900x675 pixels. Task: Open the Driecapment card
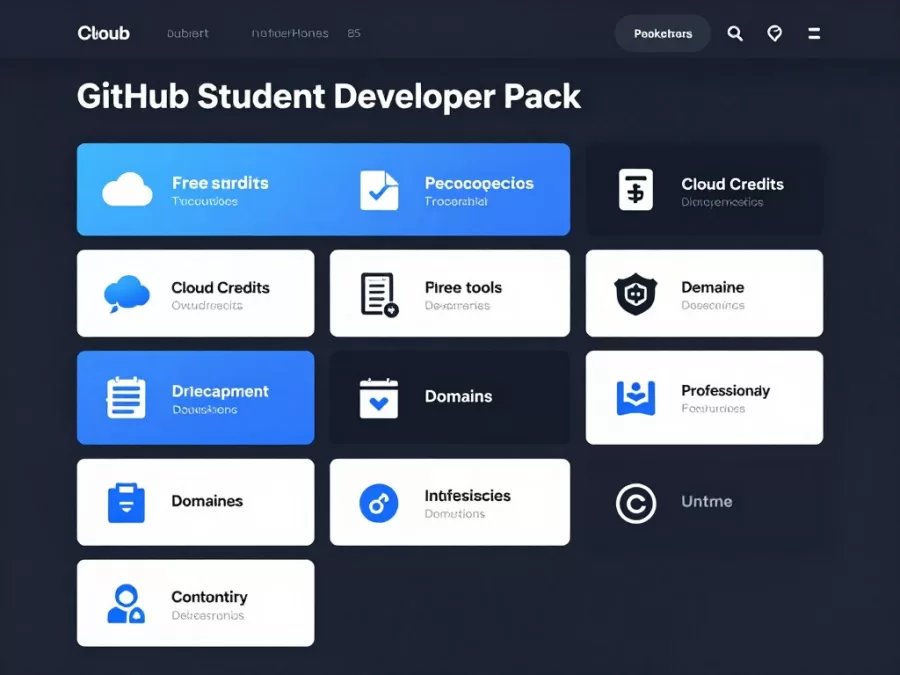click(196, 397)
